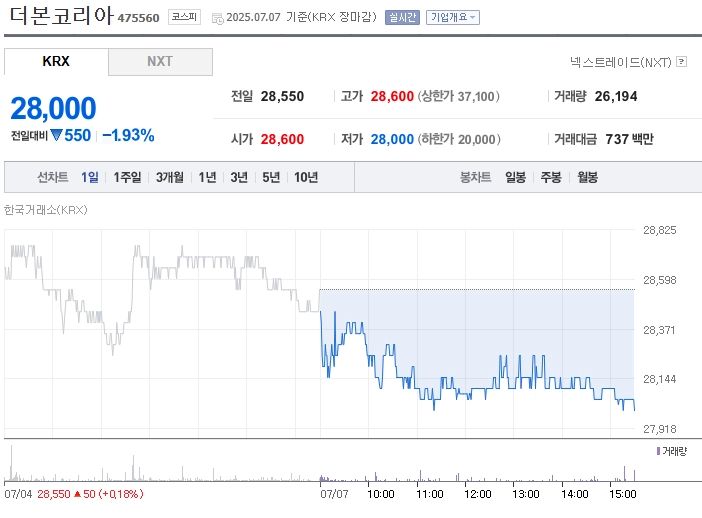
Task: Click the 하한가 20,000 text
Action: (459, 139)
